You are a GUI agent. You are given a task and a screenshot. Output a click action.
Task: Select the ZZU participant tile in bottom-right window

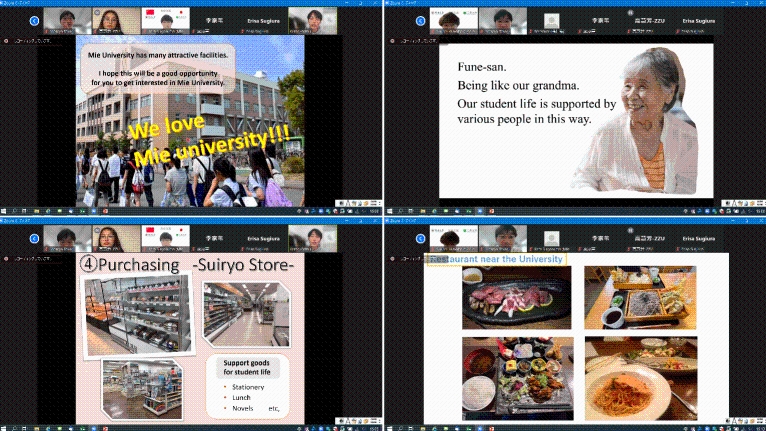point(649,238)
